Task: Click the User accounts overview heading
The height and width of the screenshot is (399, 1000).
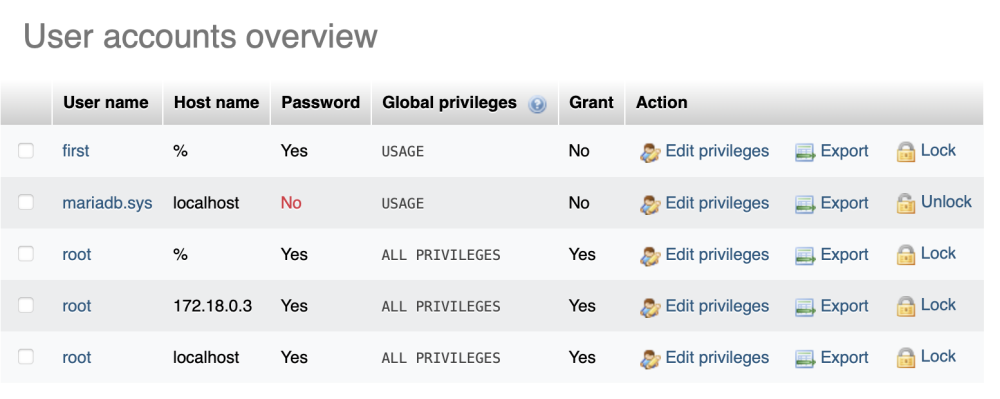Action: (200, 36)
